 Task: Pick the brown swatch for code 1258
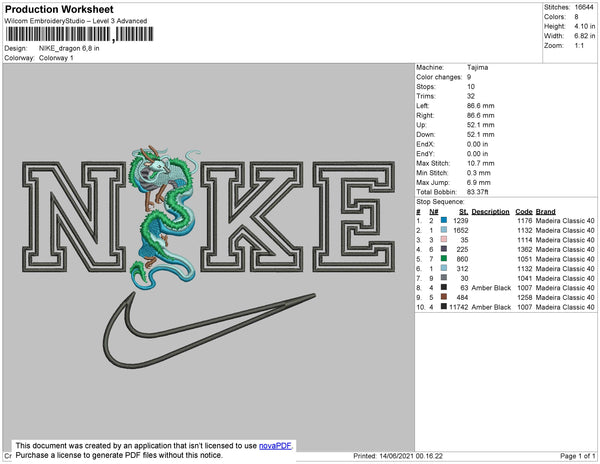[444, 297]
